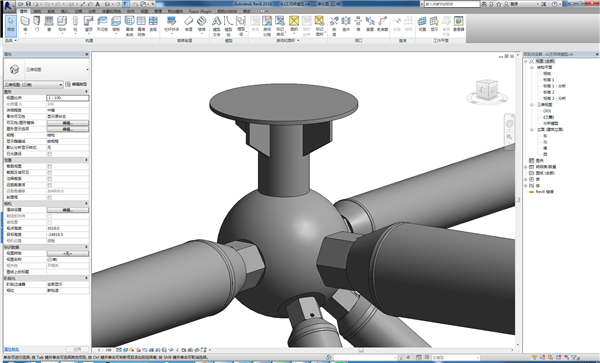600x363 pixels.
Task: Open the 3D view type selector dropdown
Action: (x=33, y=85)
